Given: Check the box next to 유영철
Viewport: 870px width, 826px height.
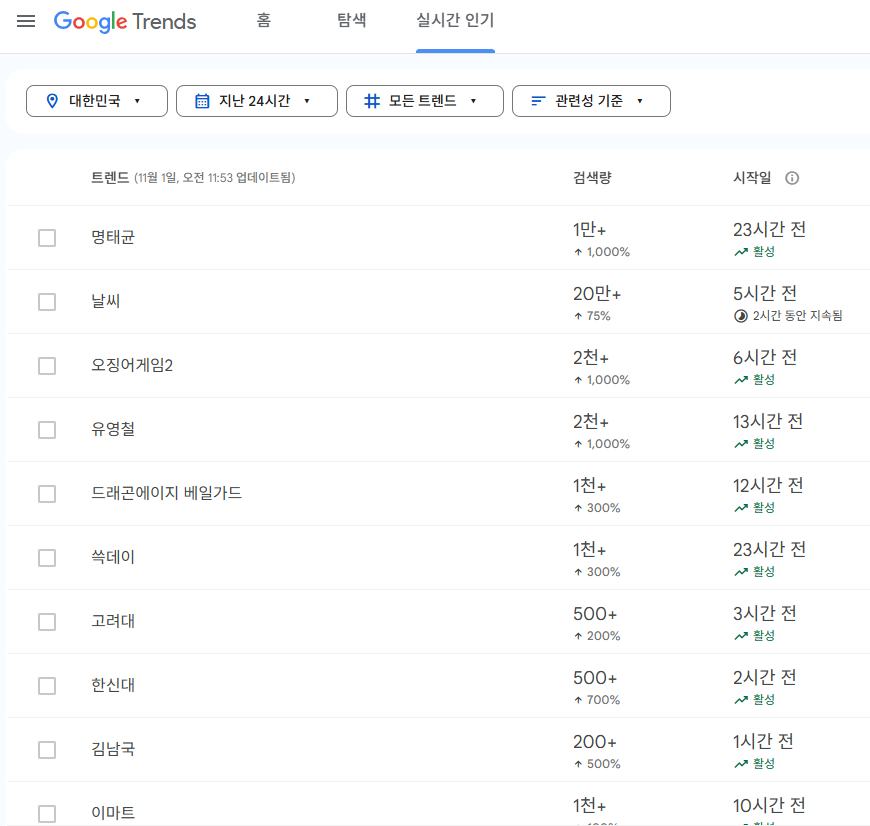Looking at the screenshot, I should pyautogui.click(x=47, y=430).
